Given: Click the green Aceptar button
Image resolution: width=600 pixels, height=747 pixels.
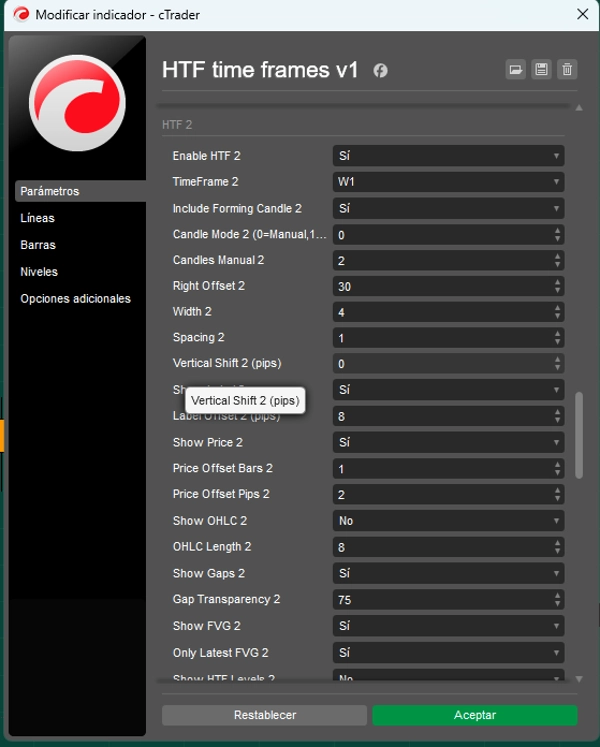Looking at the screenshot, I should (x=475, y=715).
